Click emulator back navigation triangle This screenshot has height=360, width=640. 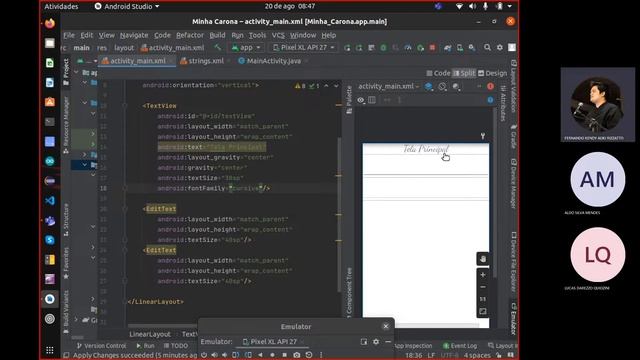click(x=260, y=355)
